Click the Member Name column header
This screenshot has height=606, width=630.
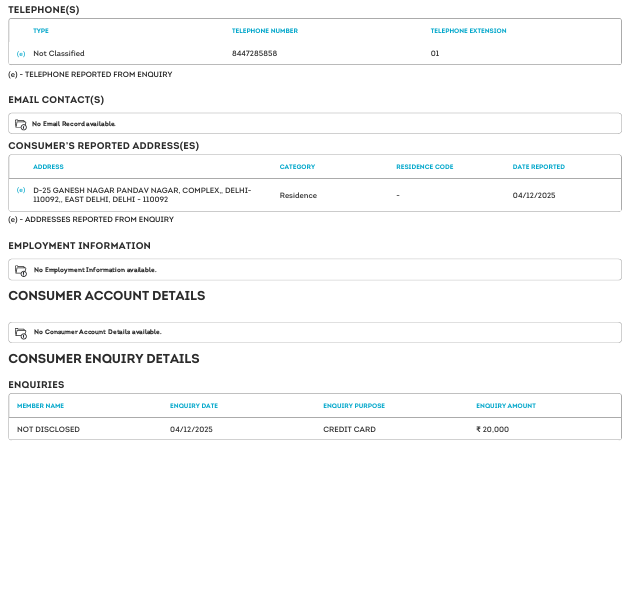click(40, 406)
